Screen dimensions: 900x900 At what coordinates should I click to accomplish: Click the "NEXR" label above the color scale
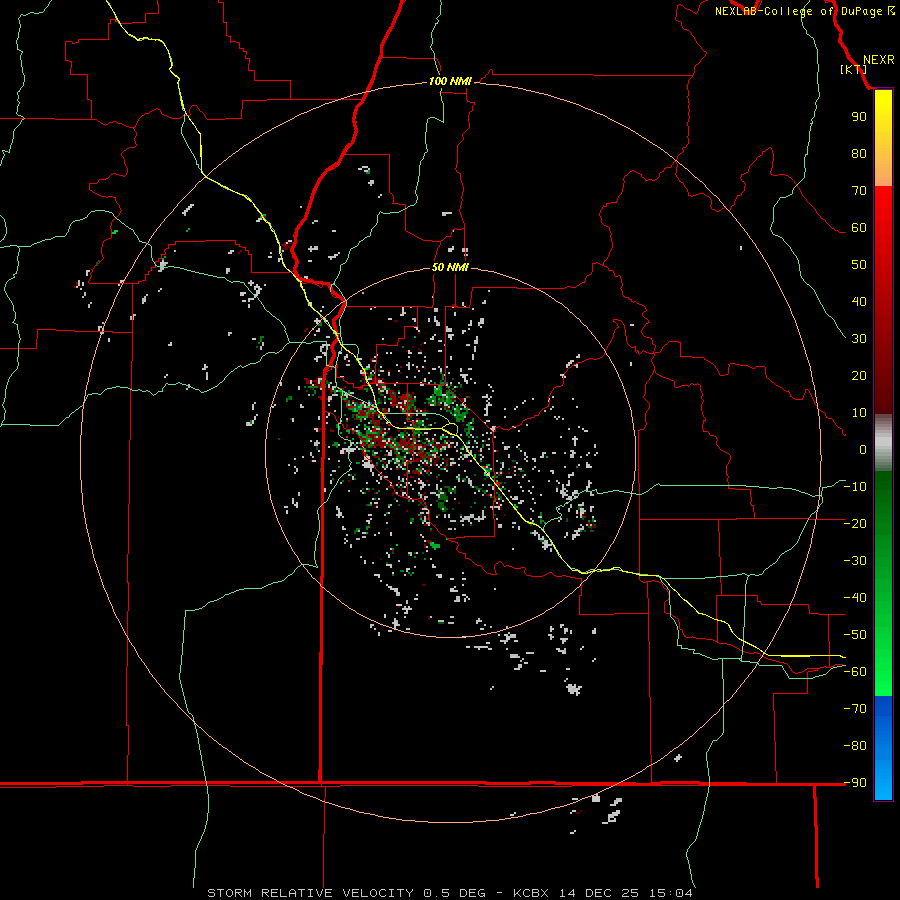[878, 60]
